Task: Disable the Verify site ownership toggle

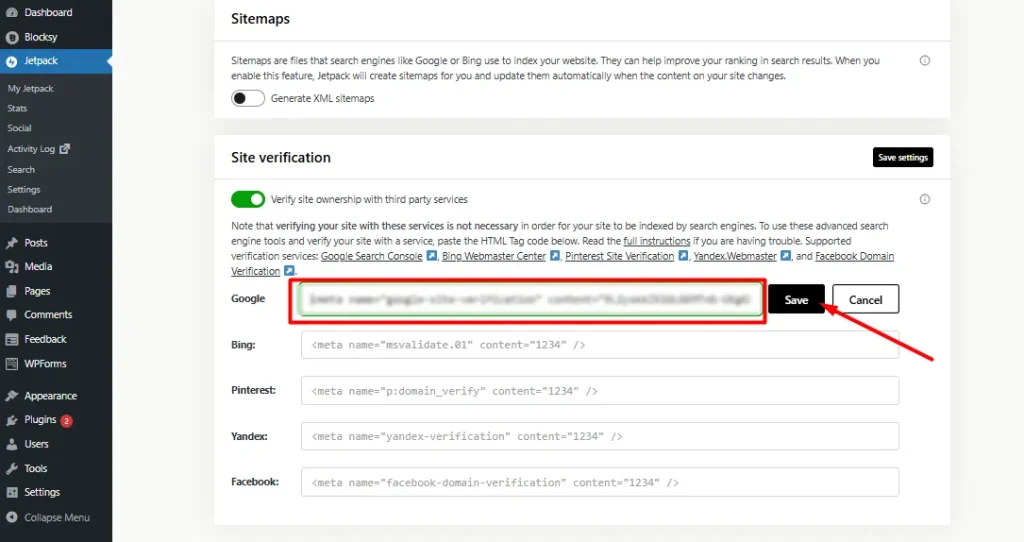Action: (248, 199)
